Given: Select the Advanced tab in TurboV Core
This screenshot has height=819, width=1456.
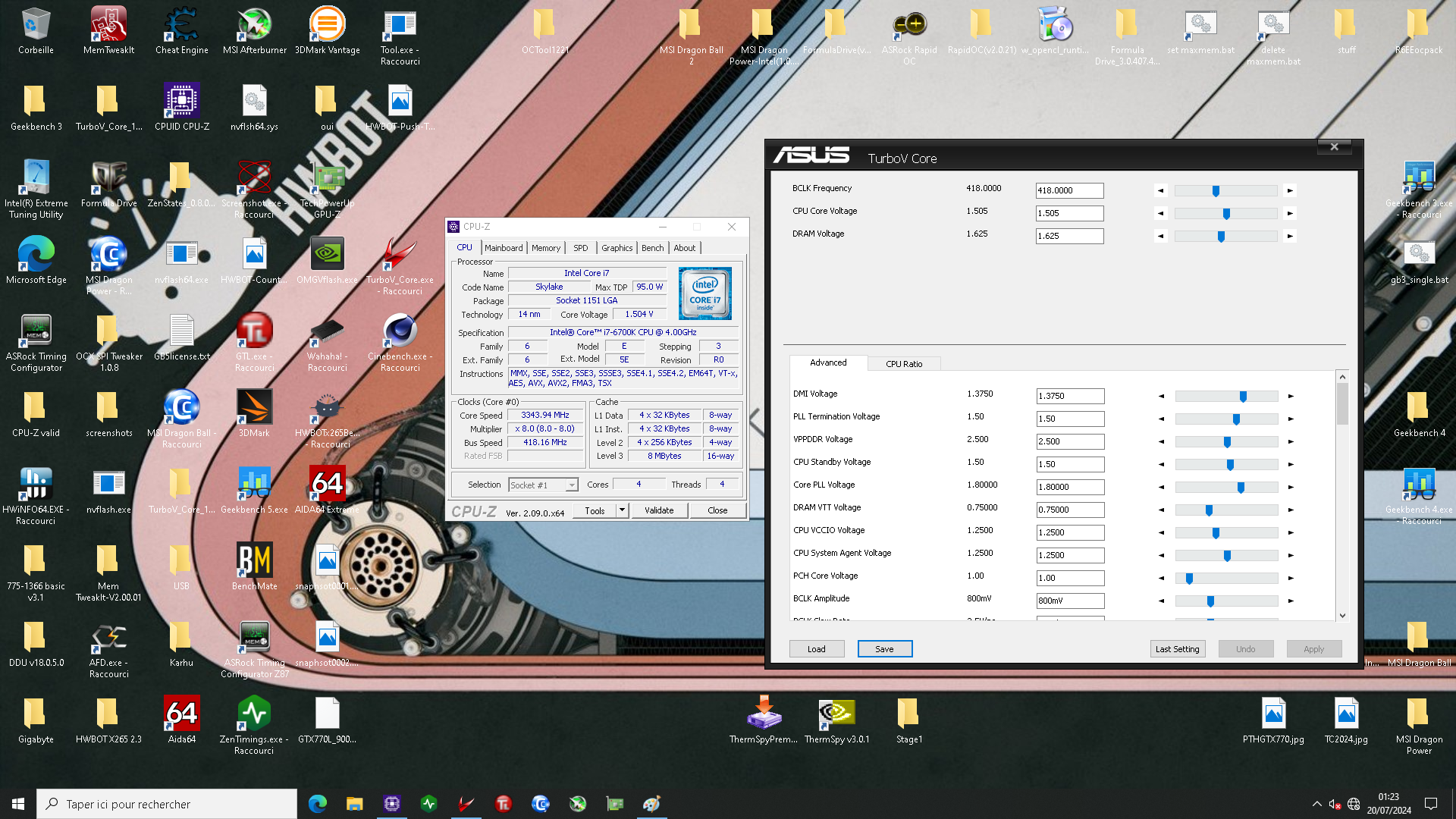Looking at the screenshot, I should [x=828, y=362].
